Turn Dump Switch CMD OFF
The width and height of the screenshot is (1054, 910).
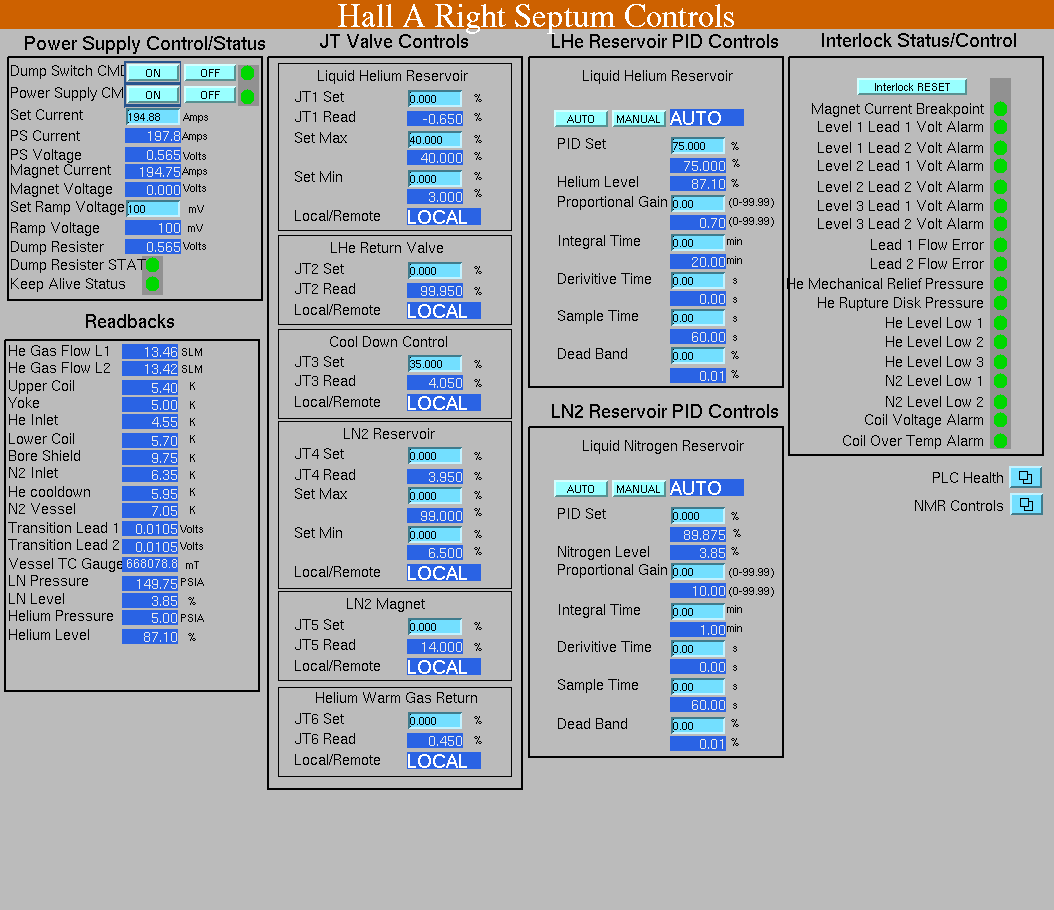pos(210,73)
